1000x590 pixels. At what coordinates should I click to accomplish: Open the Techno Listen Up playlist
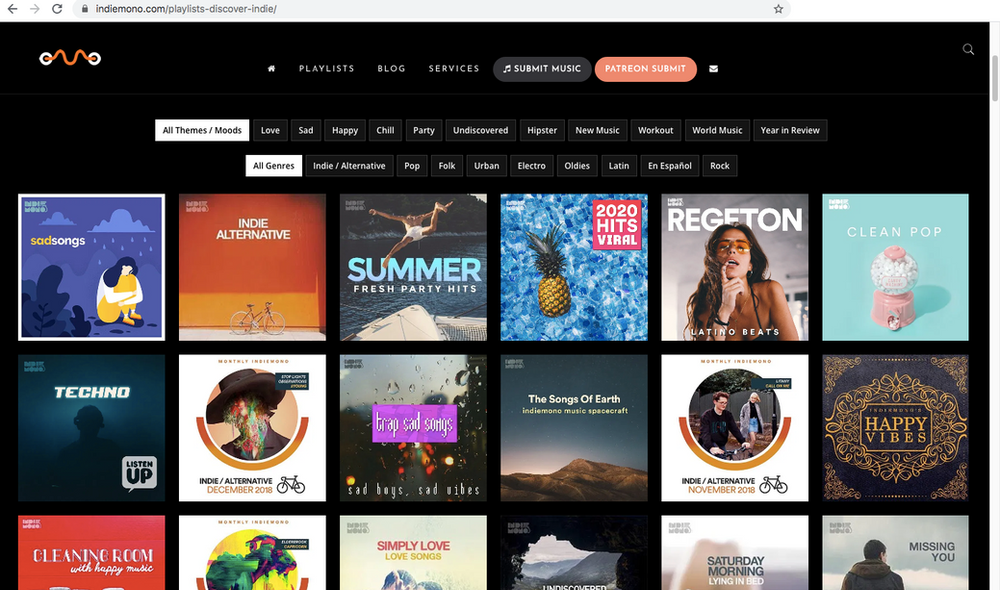tap(92, 428)
